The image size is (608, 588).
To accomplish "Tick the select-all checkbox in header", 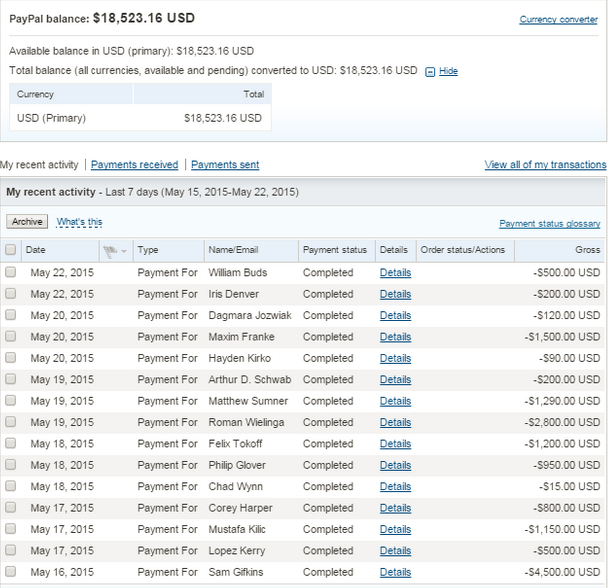I will [x=11, y=250].
